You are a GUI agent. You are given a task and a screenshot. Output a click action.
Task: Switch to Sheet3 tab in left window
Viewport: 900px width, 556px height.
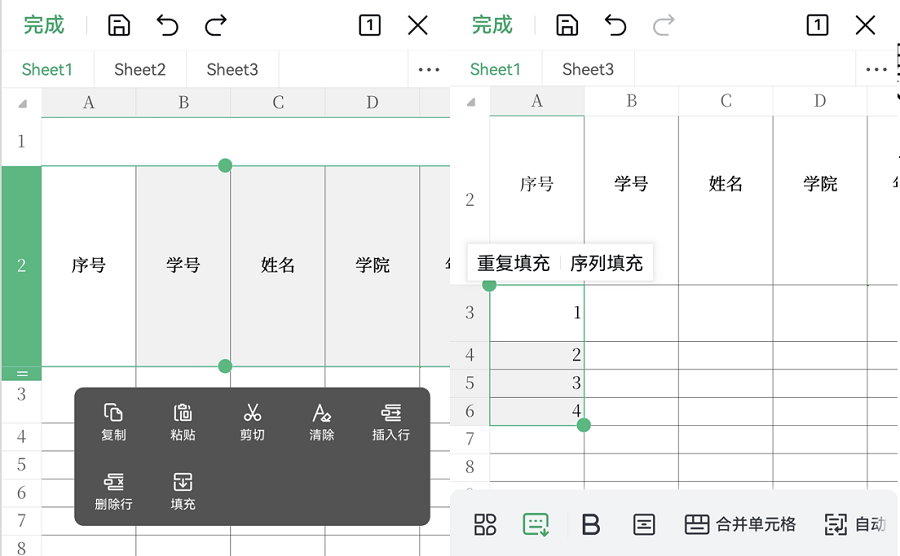pos(232,69)
